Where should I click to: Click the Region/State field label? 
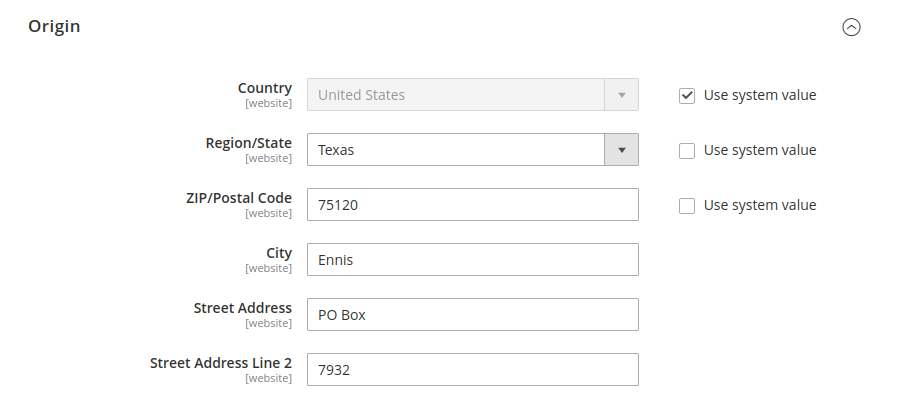pos(249,143)
